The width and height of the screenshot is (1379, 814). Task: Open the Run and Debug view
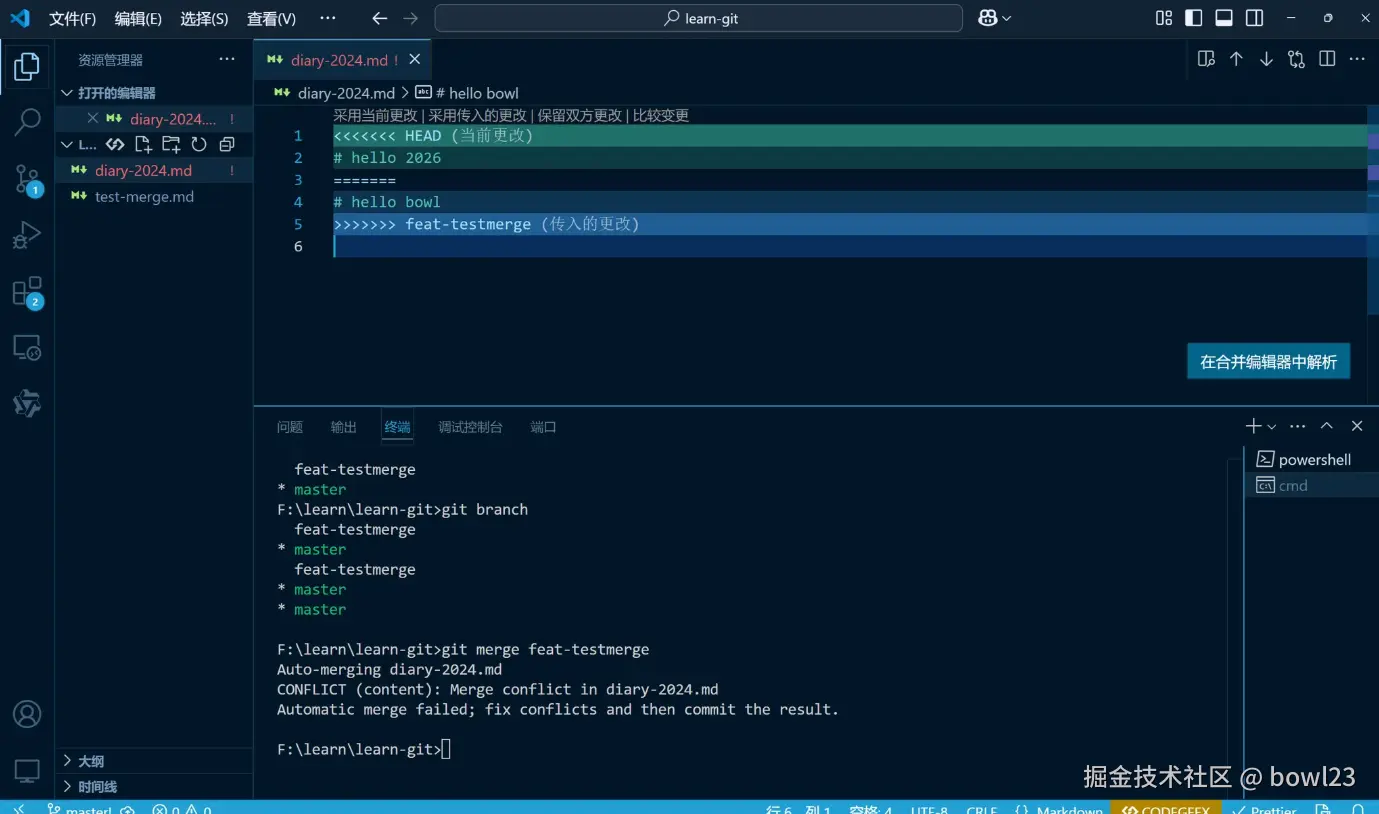(x=27, y=236)
